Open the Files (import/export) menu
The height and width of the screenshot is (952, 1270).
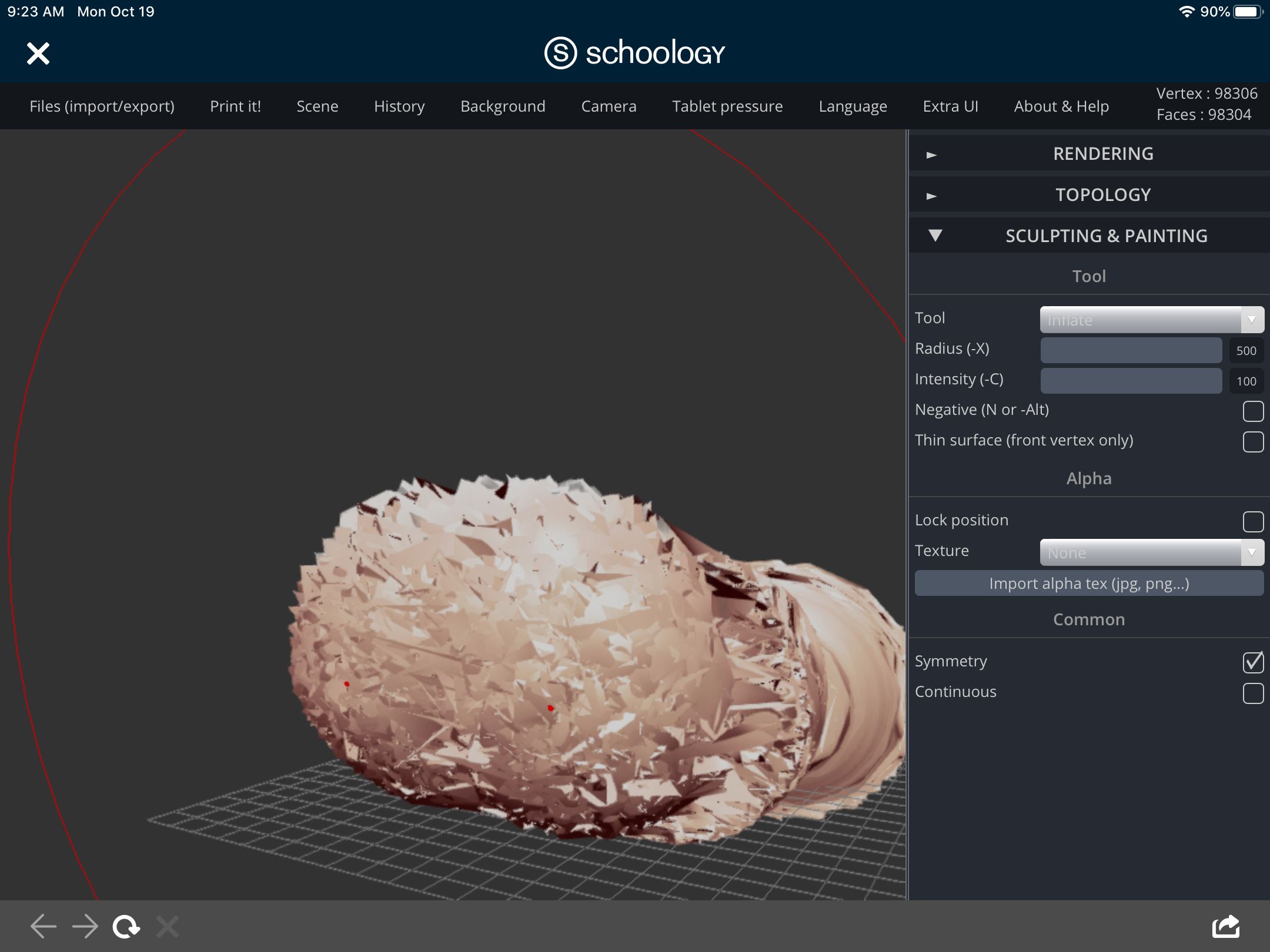(102, 106)
